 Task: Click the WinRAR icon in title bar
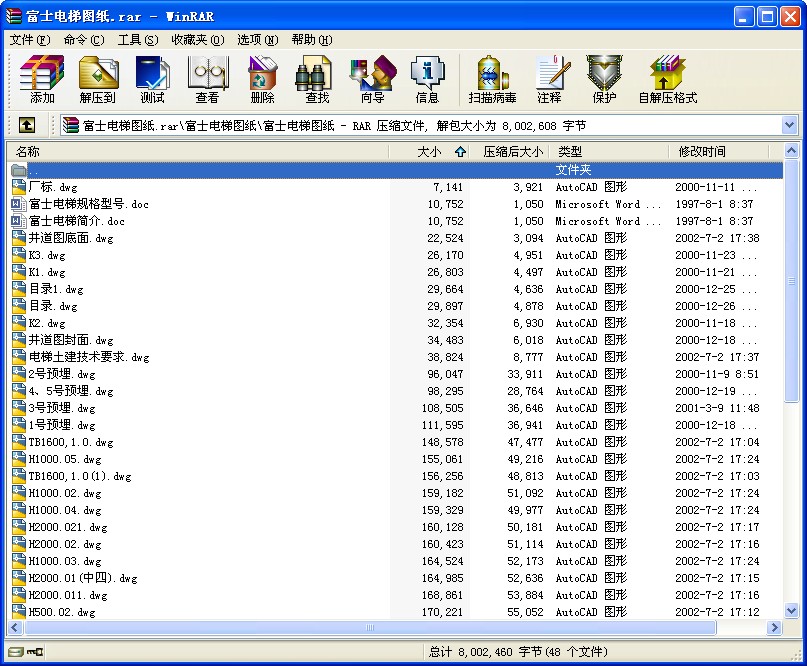[x=14, y=16]
